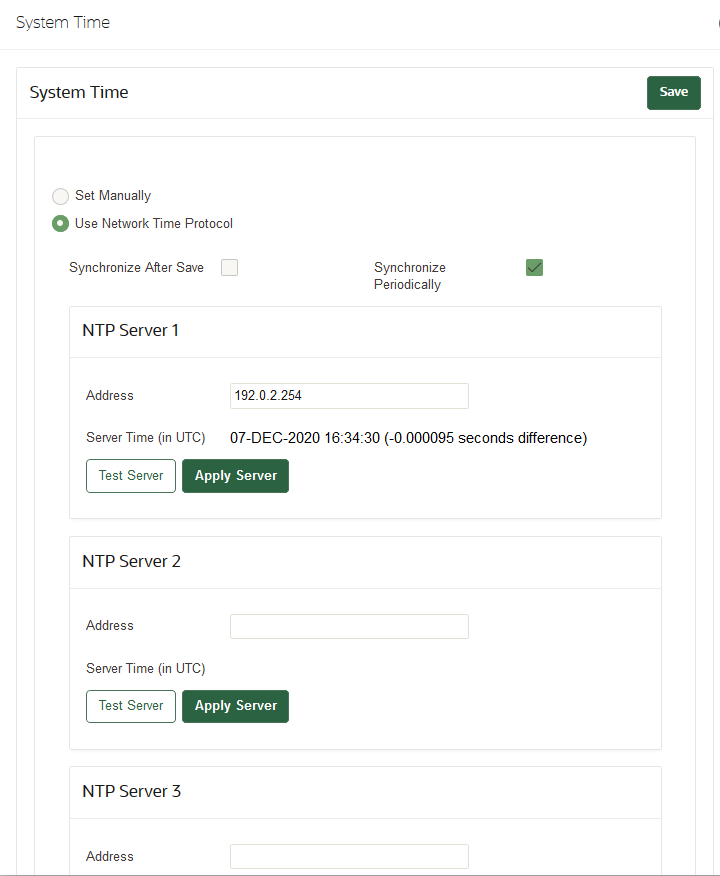Click the top 'System Time' page header

[x=63, y=23]
